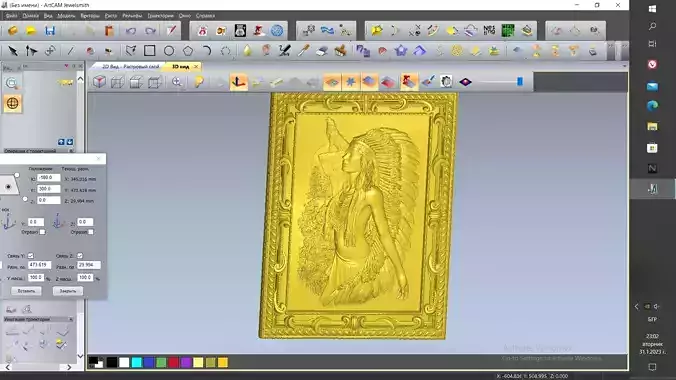Viewport: 676px width, 380px height.
Task: Select the circle drawing tool
Action: 169,51
